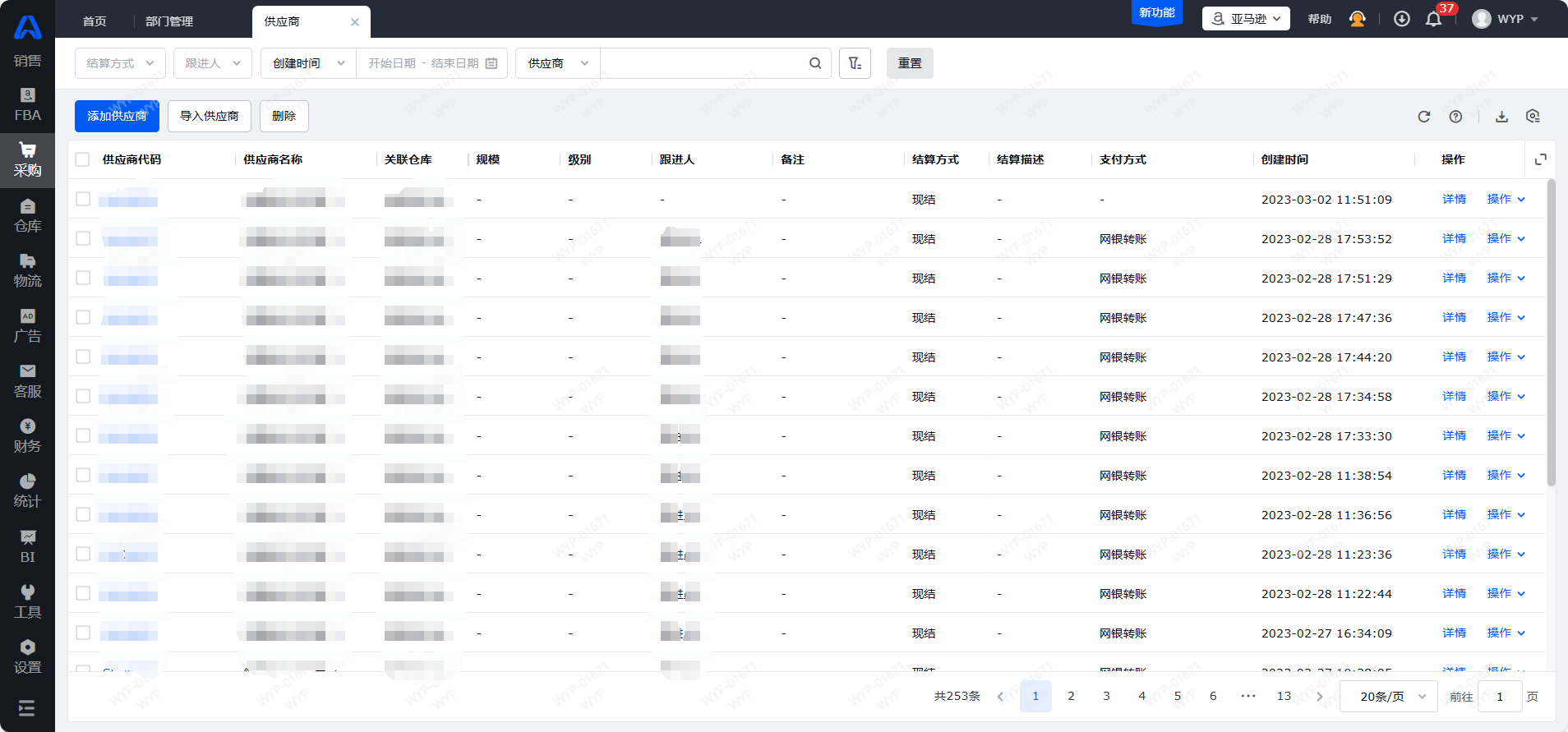This screenshot has height=732, width=1568.
Task: Click the supplier search text field
Action: (703, 63)
